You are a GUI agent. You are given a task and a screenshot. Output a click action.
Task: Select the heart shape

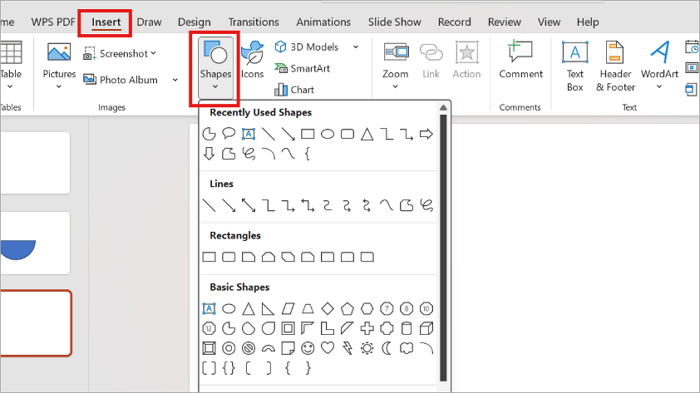click(x=328, y=348)
